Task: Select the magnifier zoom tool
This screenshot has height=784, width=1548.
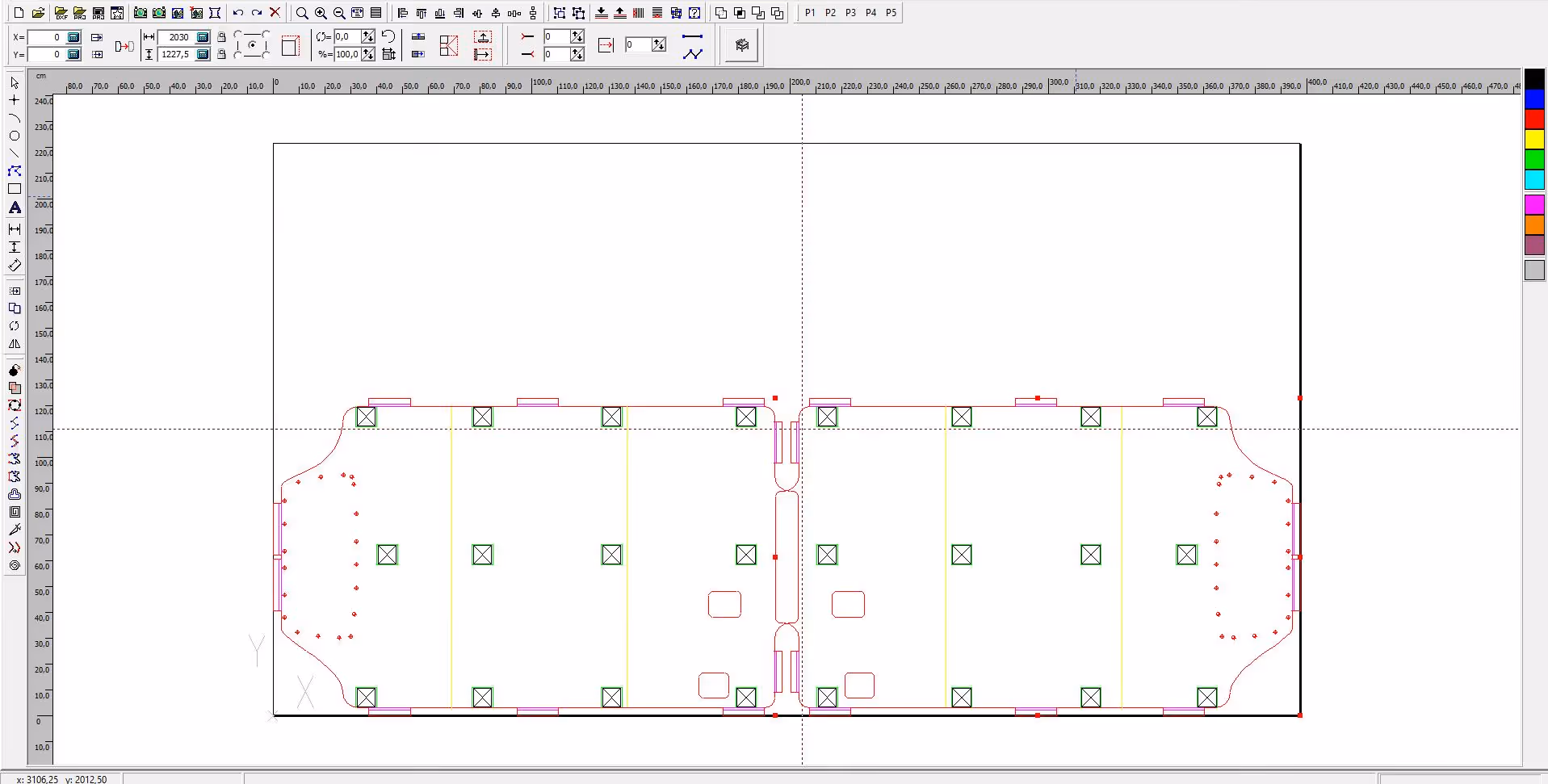Action: tap(302, 13)
